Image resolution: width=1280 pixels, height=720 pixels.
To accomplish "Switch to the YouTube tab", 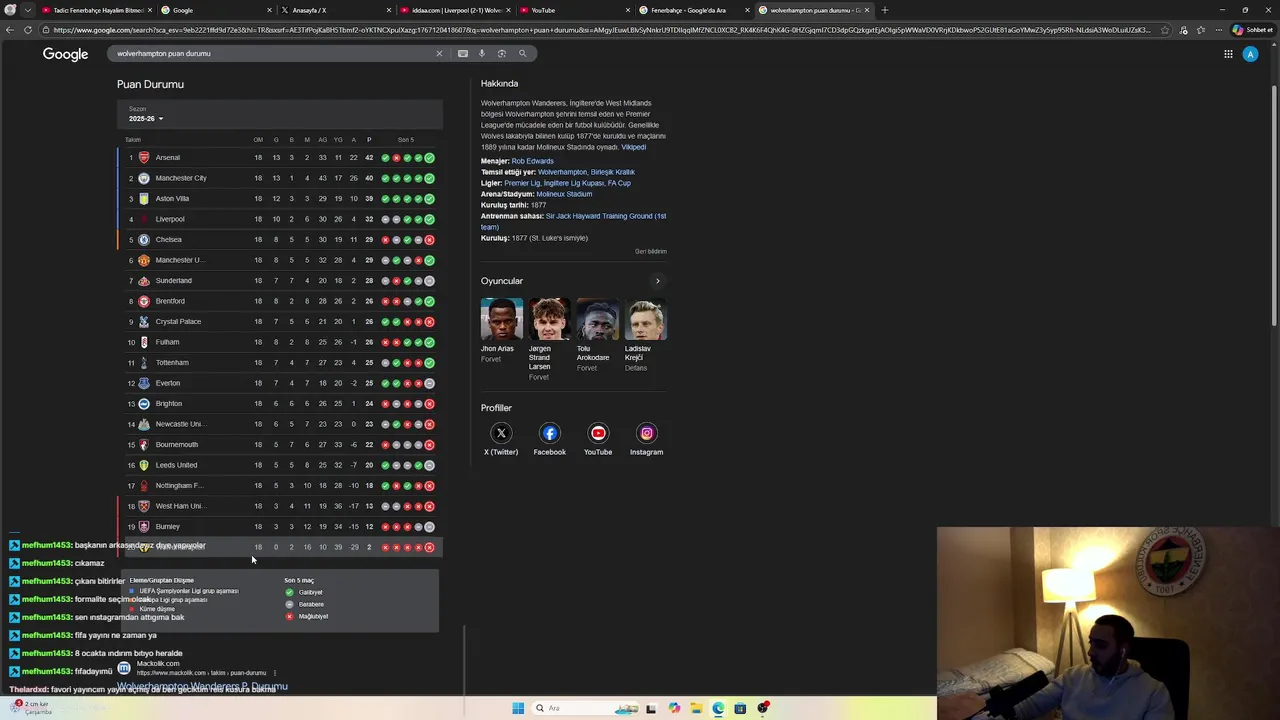I will pyautogui.click(x=575, y=10).
